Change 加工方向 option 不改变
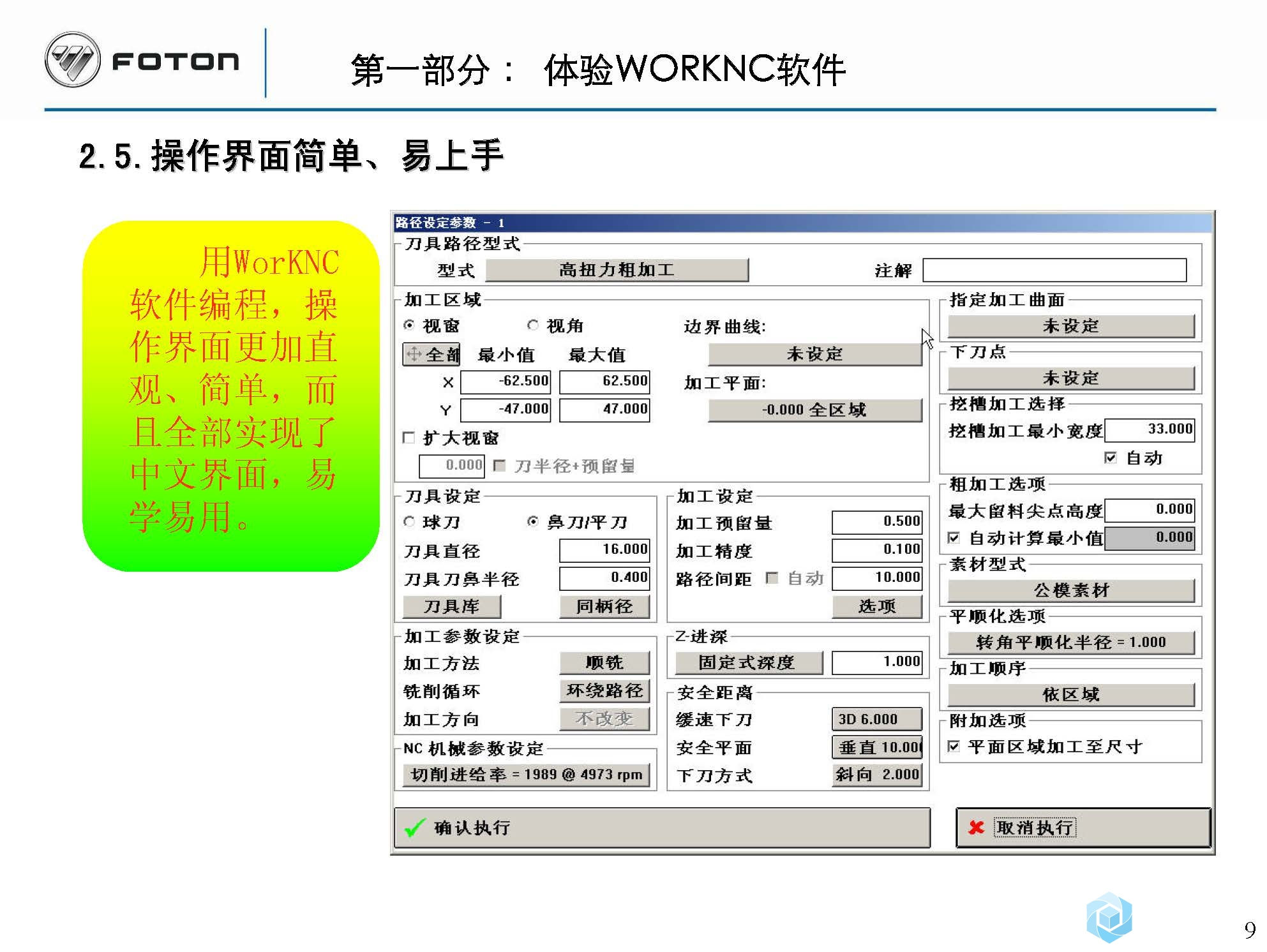Screen dimensions: 1267x952 click(x=604, y=718)
